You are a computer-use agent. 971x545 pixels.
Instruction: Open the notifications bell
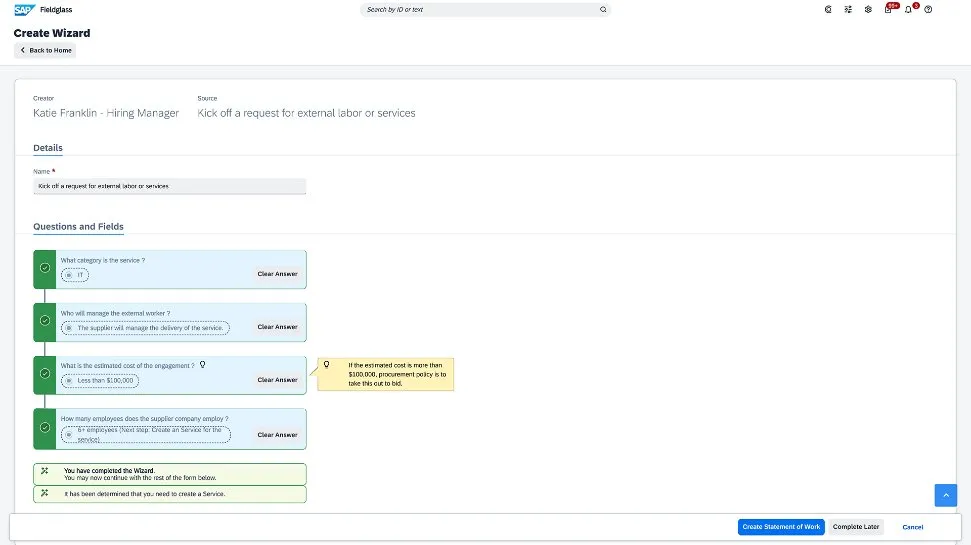908,9
